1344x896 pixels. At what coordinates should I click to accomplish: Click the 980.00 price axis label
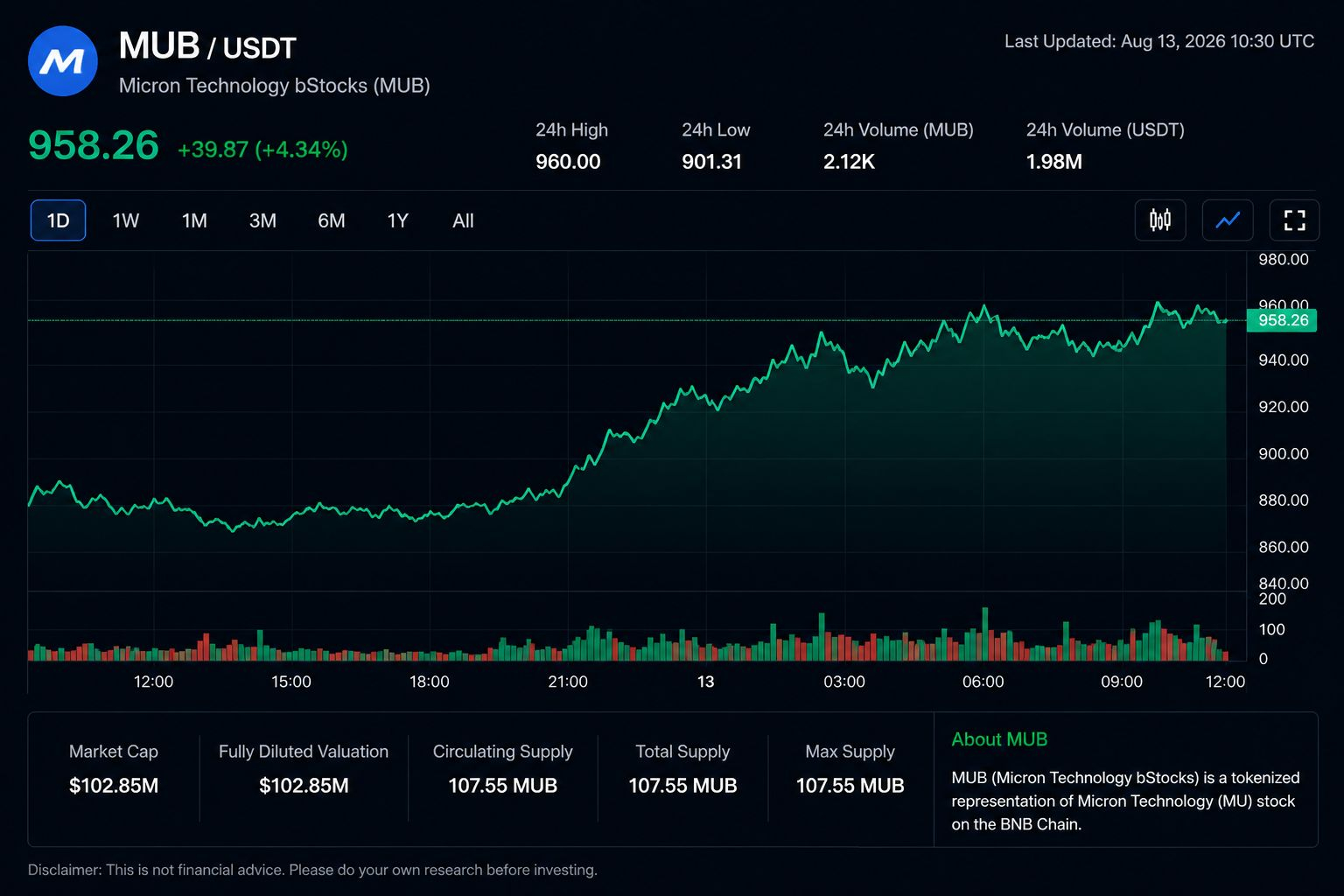pyautogui.click(x=1283, y=259)
